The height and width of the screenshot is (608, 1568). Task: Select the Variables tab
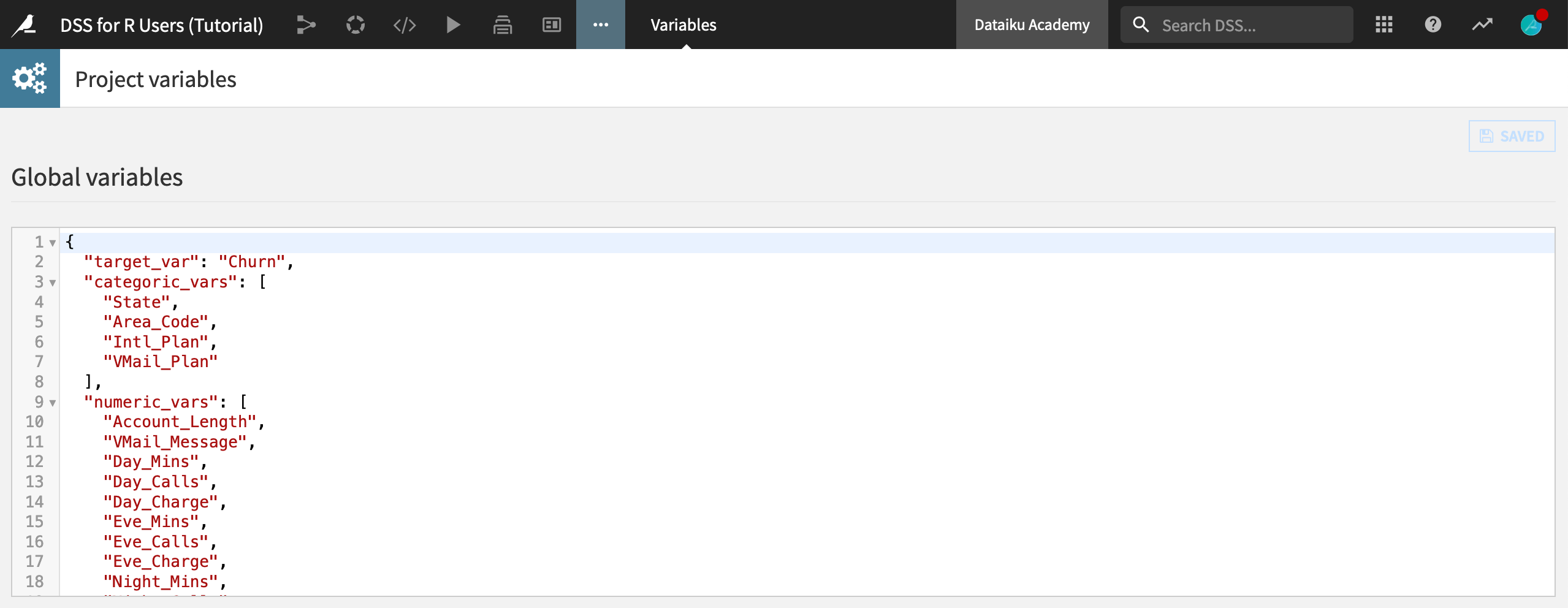[683, 25]
